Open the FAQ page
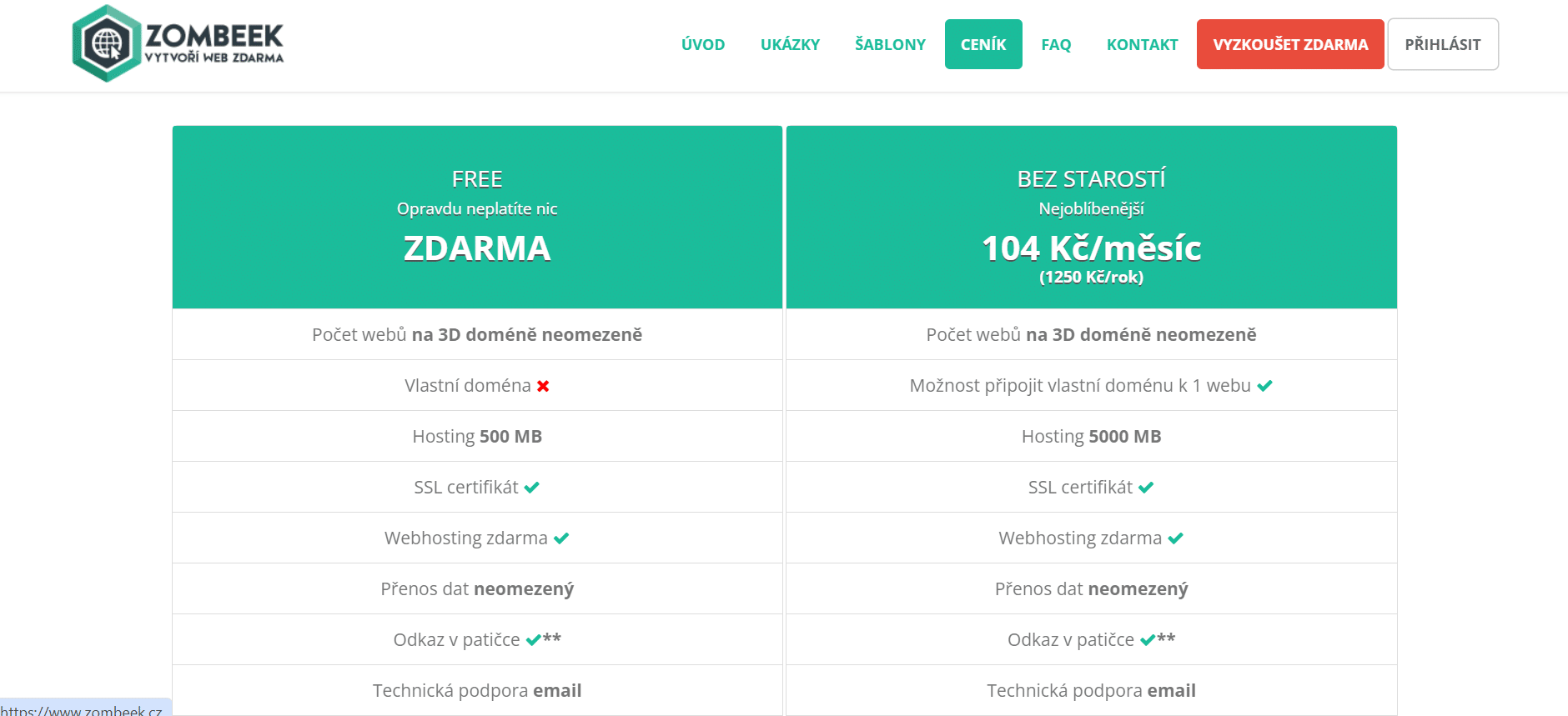1568x716 pixels. [x=1056, y=44]
